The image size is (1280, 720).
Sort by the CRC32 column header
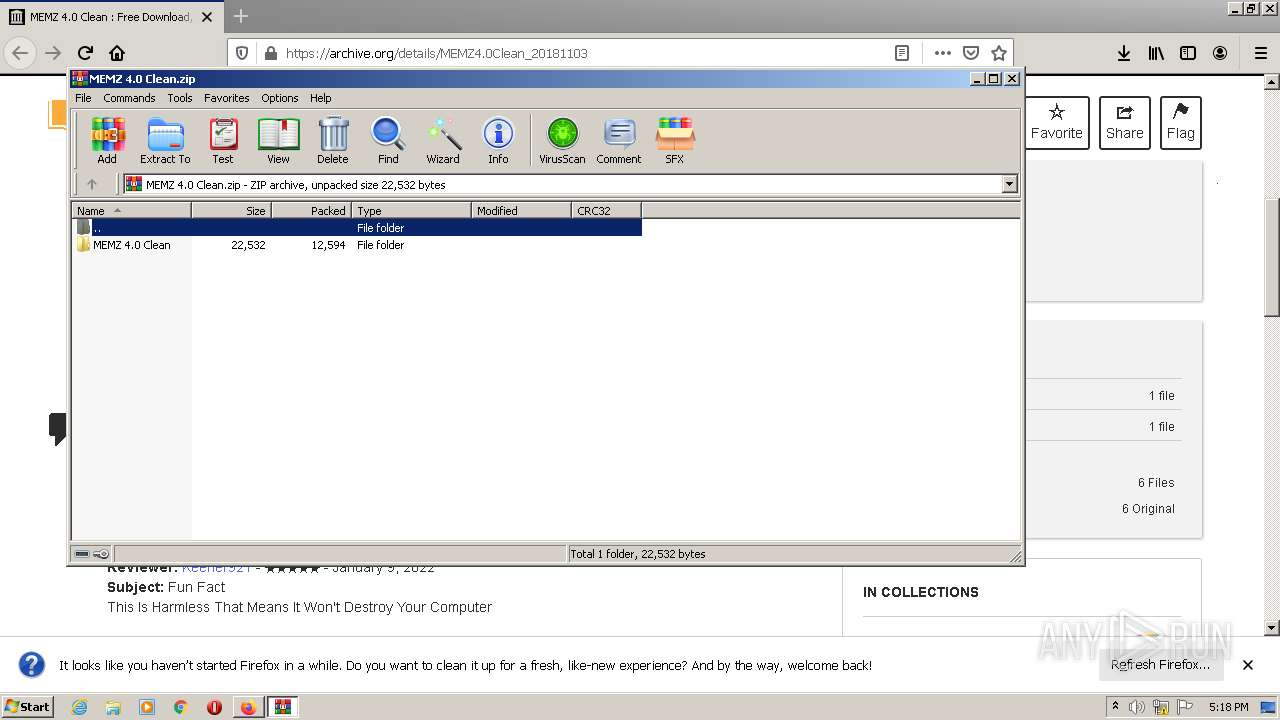tap(606, 210)
